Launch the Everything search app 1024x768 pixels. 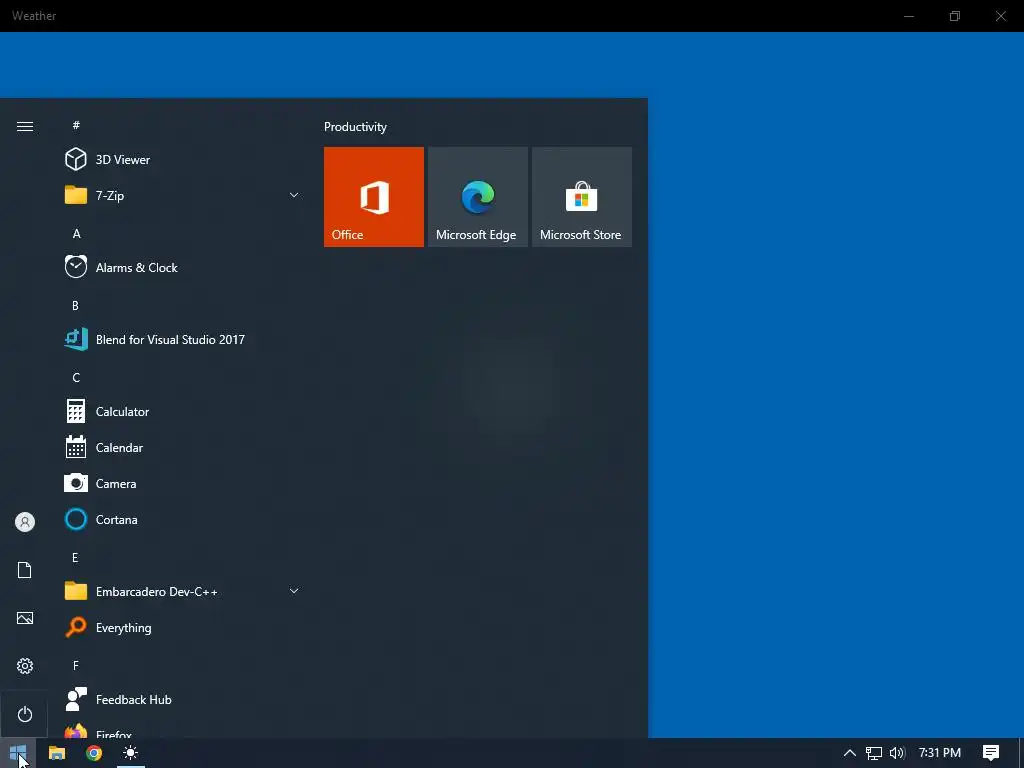pos(182,628)
